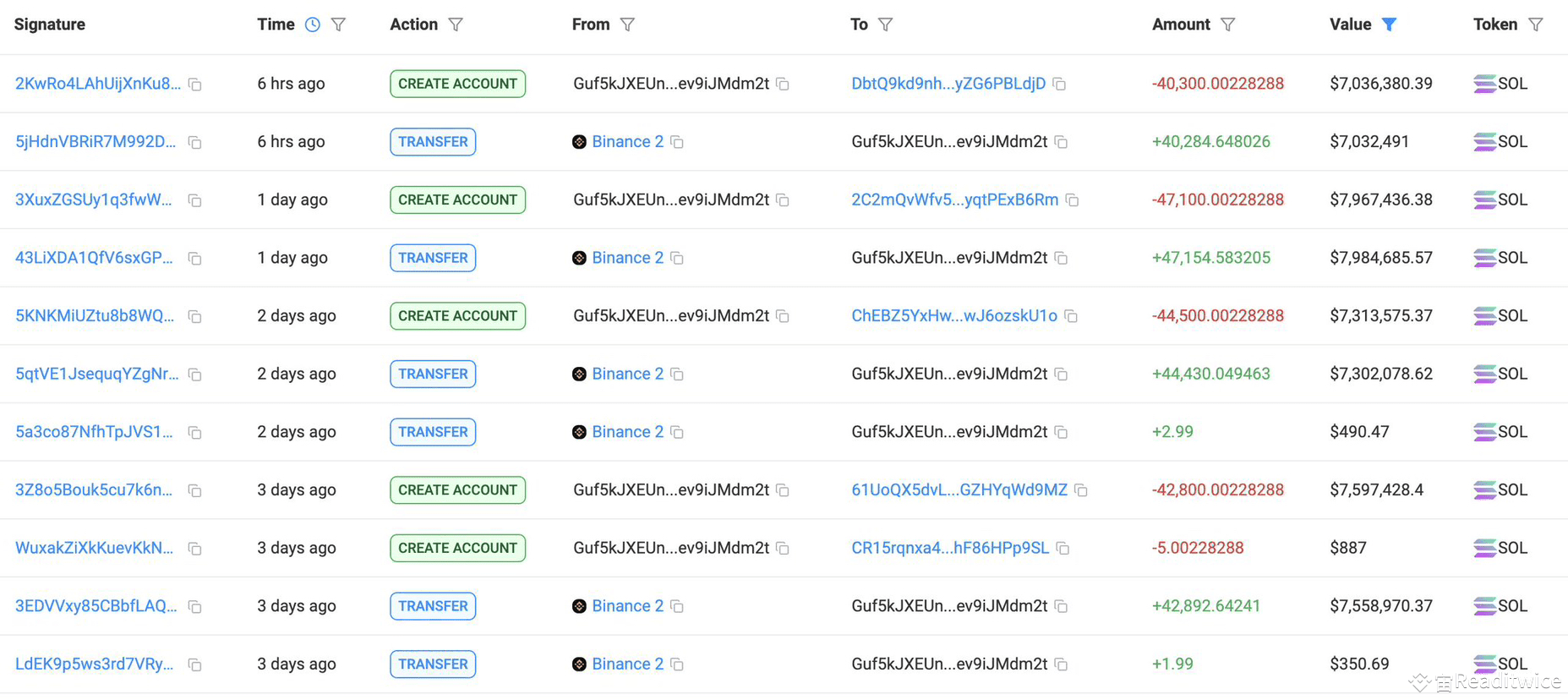Open the ChEBZ5YxHw...wJ6ozskU1o account
The width and height of the screenshot is (1568, 700).
click(953, 315)
